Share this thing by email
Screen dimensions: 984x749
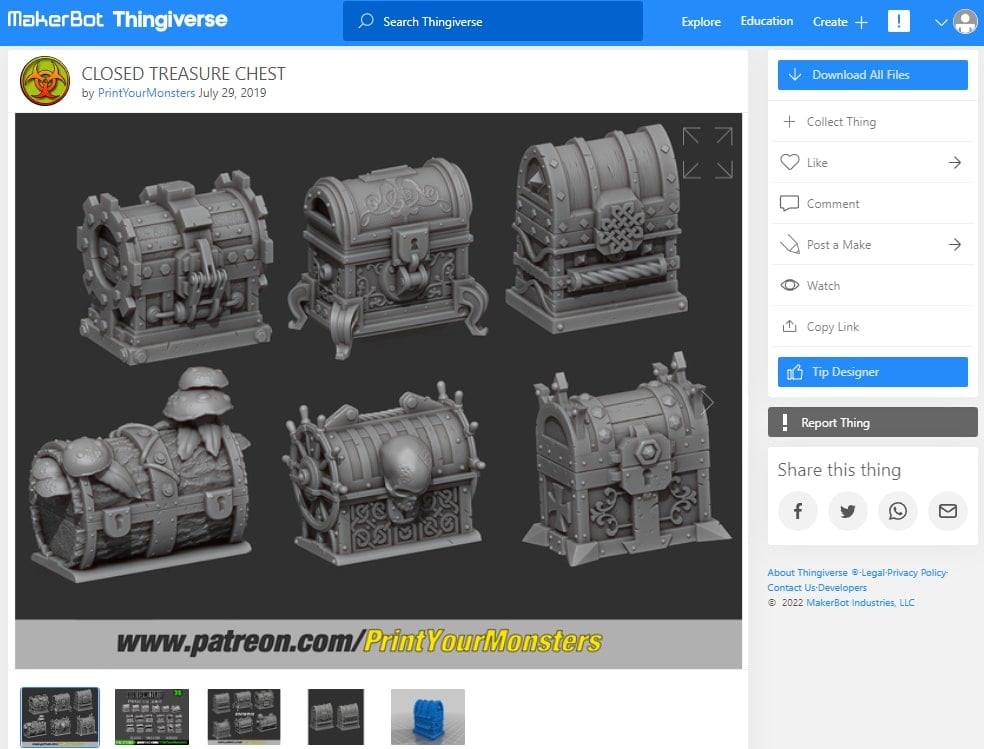948,511
